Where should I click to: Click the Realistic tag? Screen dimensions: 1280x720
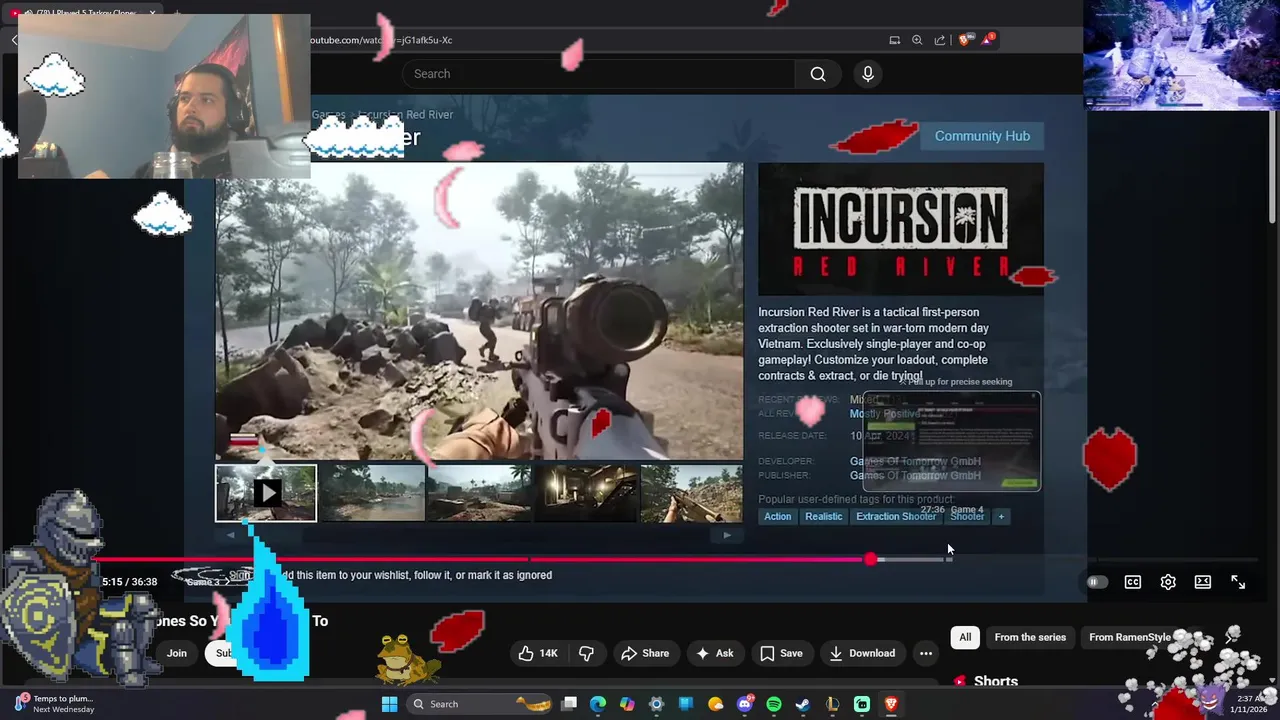pyautogui.click(x=823, y=516)
